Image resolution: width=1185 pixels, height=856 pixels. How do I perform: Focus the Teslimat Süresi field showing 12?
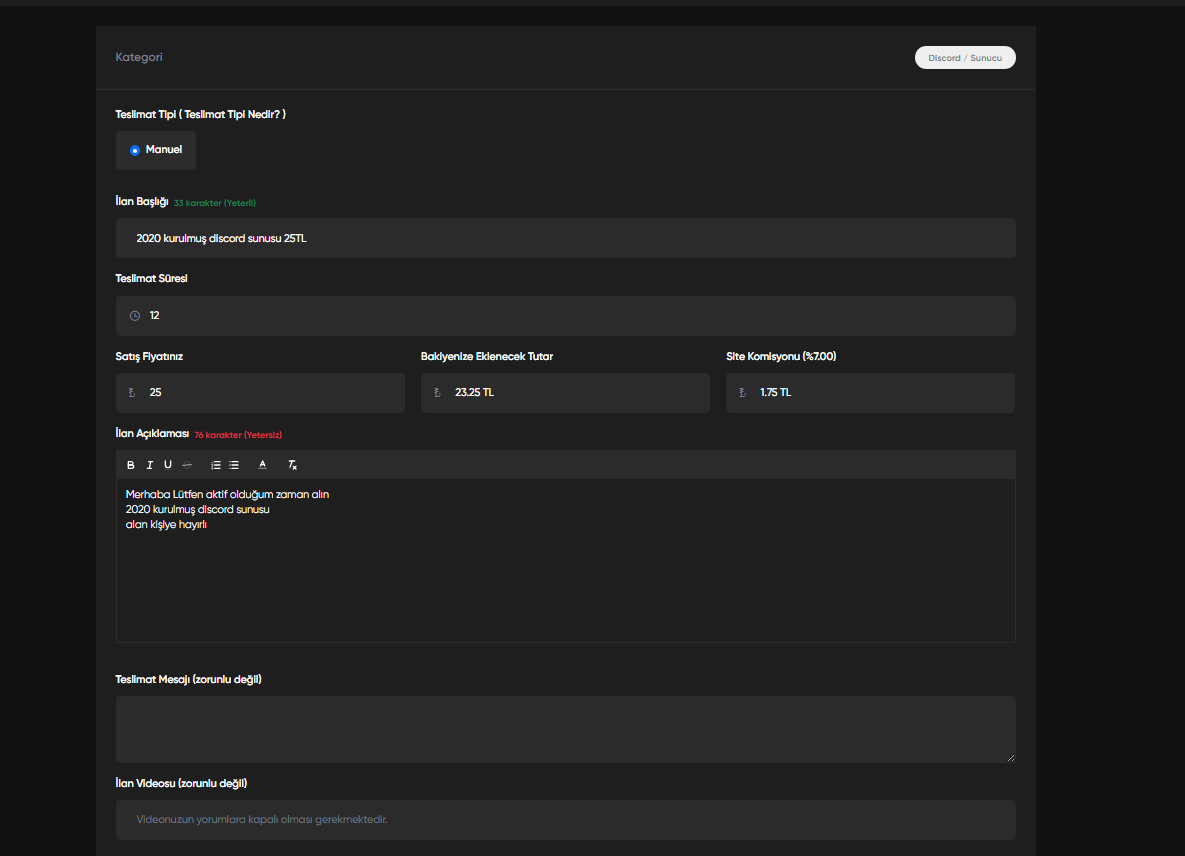pyautogui.click(x=565, y=316)
